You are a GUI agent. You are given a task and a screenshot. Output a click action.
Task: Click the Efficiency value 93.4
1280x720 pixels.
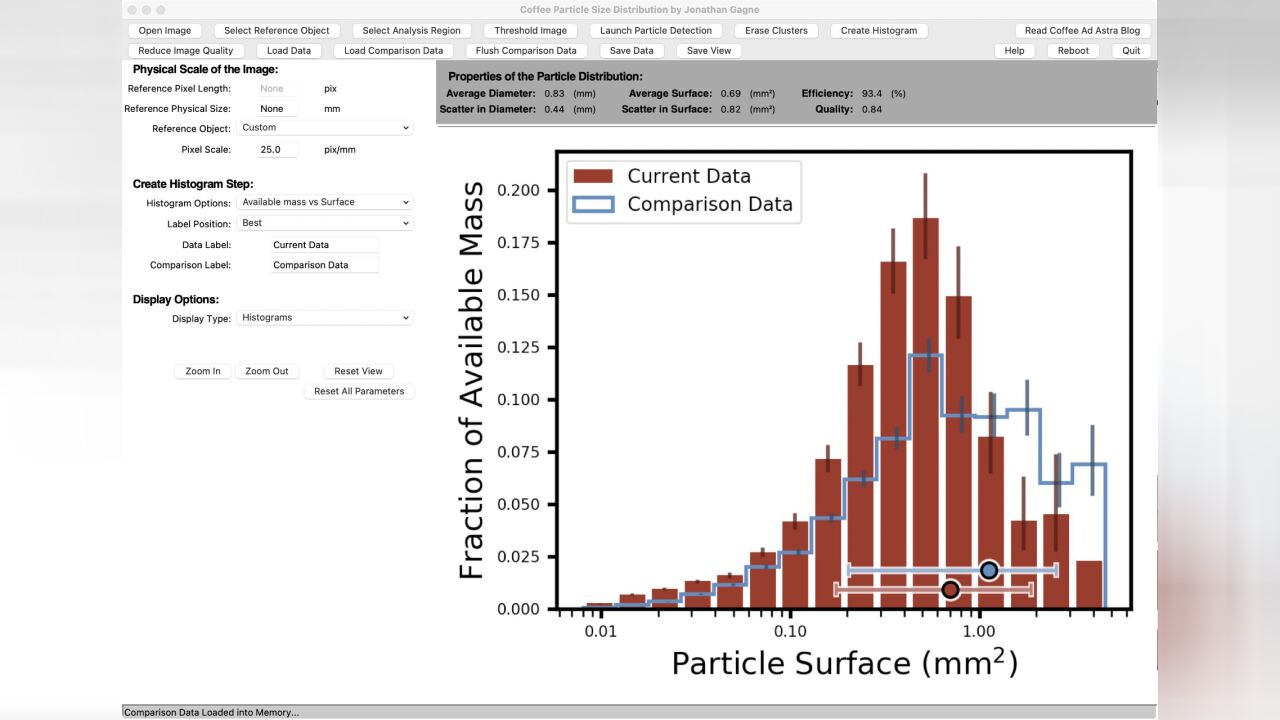871,93
